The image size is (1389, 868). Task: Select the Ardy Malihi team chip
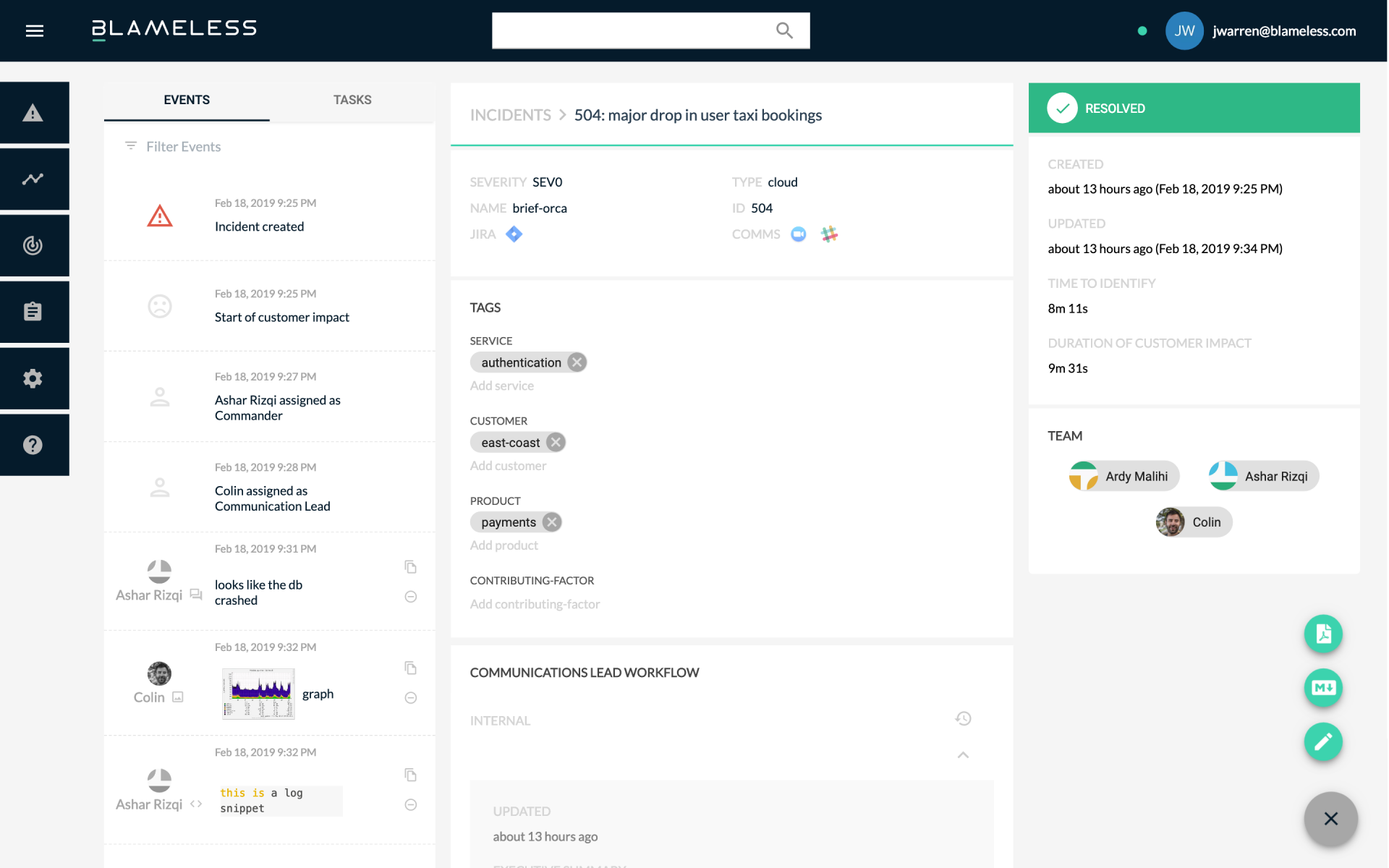coord(1124,477)
